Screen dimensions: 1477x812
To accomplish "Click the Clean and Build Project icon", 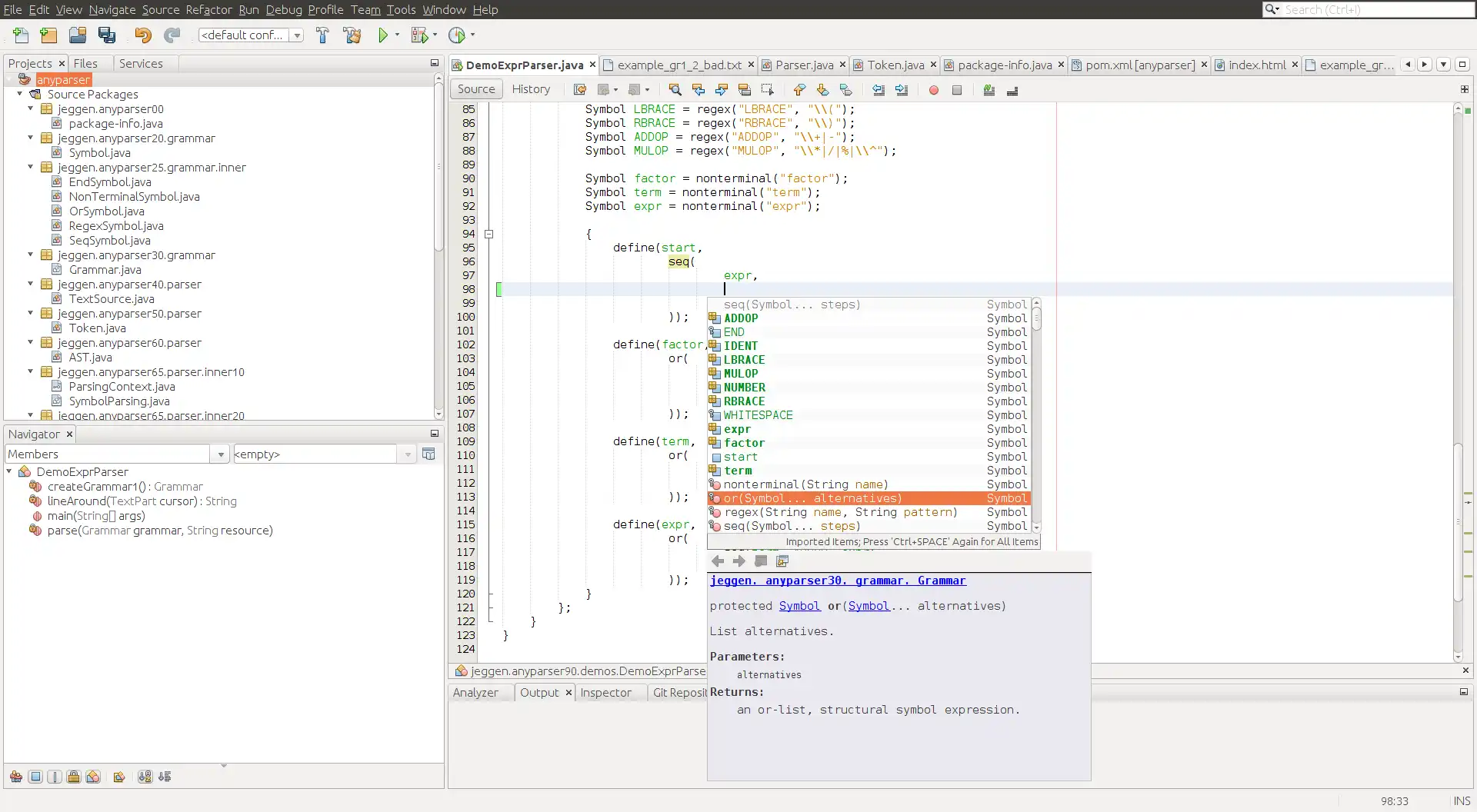I will 352,35.
